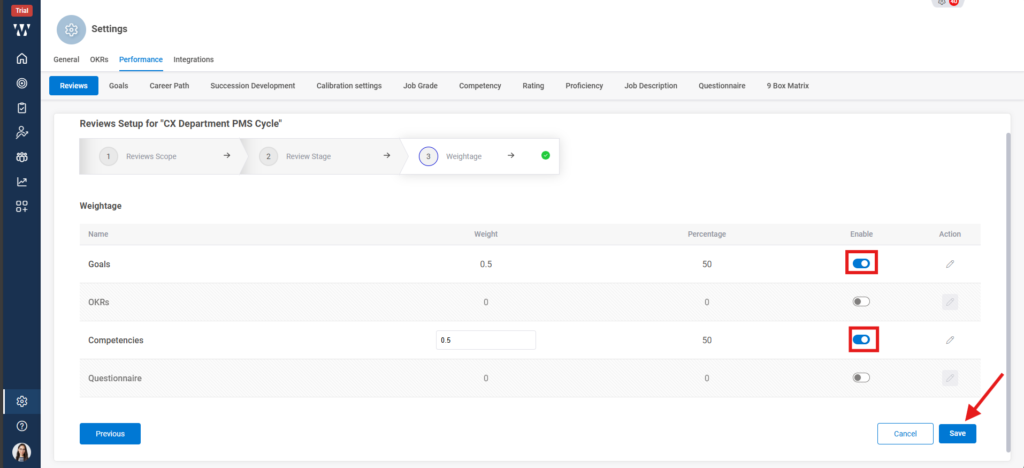This screenshot has width=1024, height=468.
Task: Click the Enable column header
Action: tap(861, 234)
